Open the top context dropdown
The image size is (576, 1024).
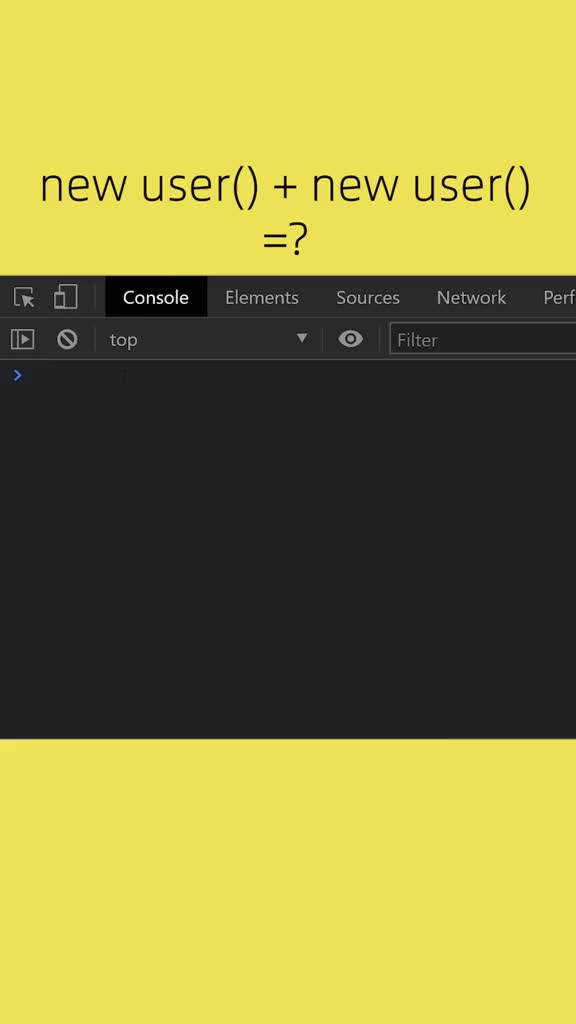(x=208, y=340)
